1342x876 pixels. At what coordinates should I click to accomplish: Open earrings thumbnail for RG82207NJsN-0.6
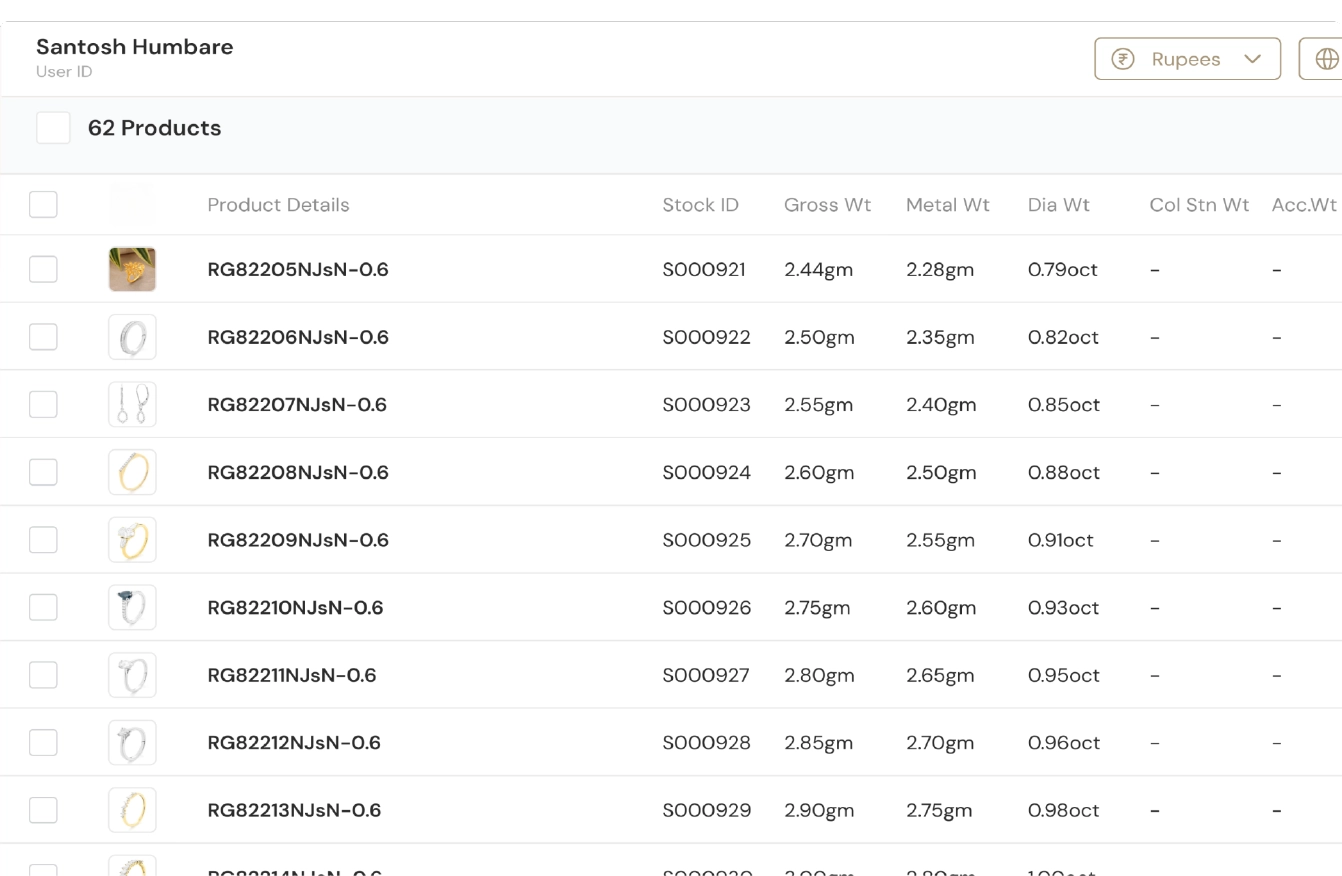(132, 405)
